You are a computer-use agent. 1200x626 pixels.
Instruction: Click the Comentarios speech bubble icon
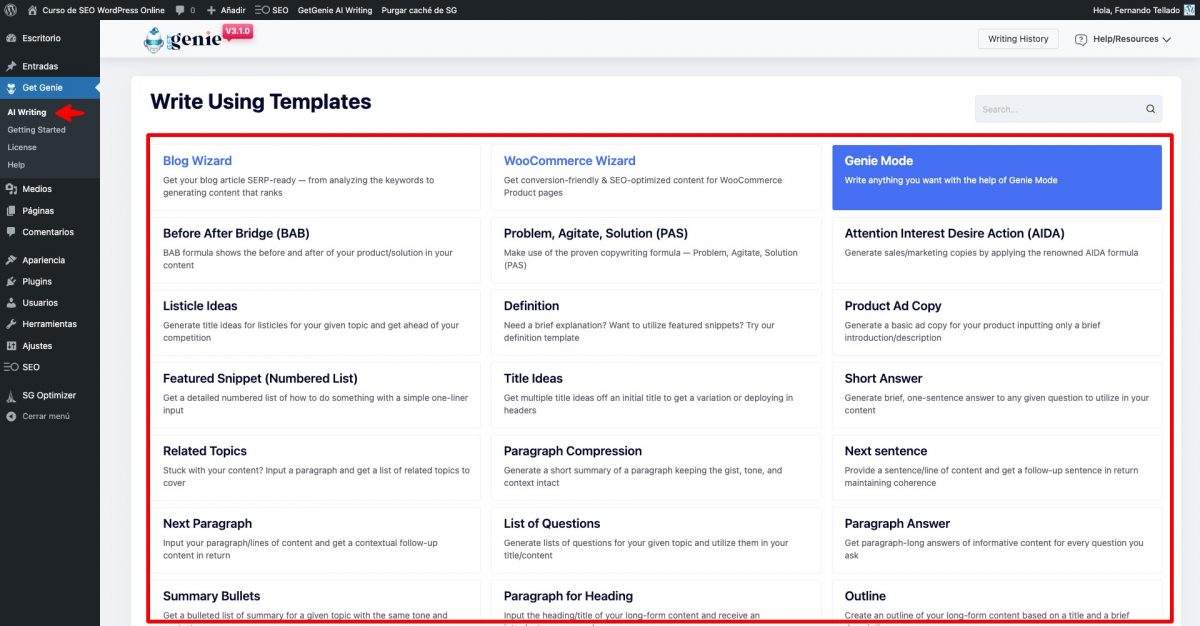tap(10, 232)
